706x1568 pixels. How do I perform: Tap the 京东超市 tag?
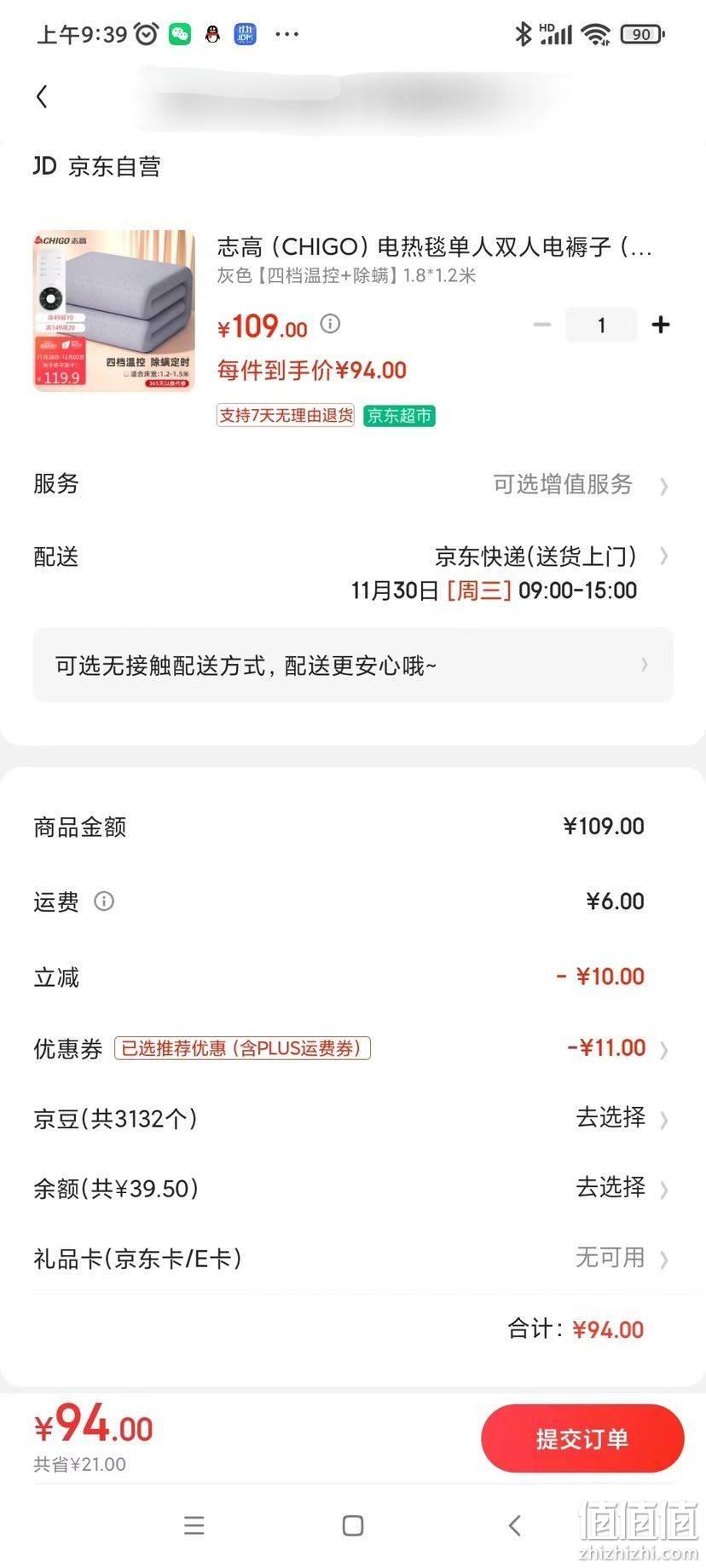click(x=400, y=416)
